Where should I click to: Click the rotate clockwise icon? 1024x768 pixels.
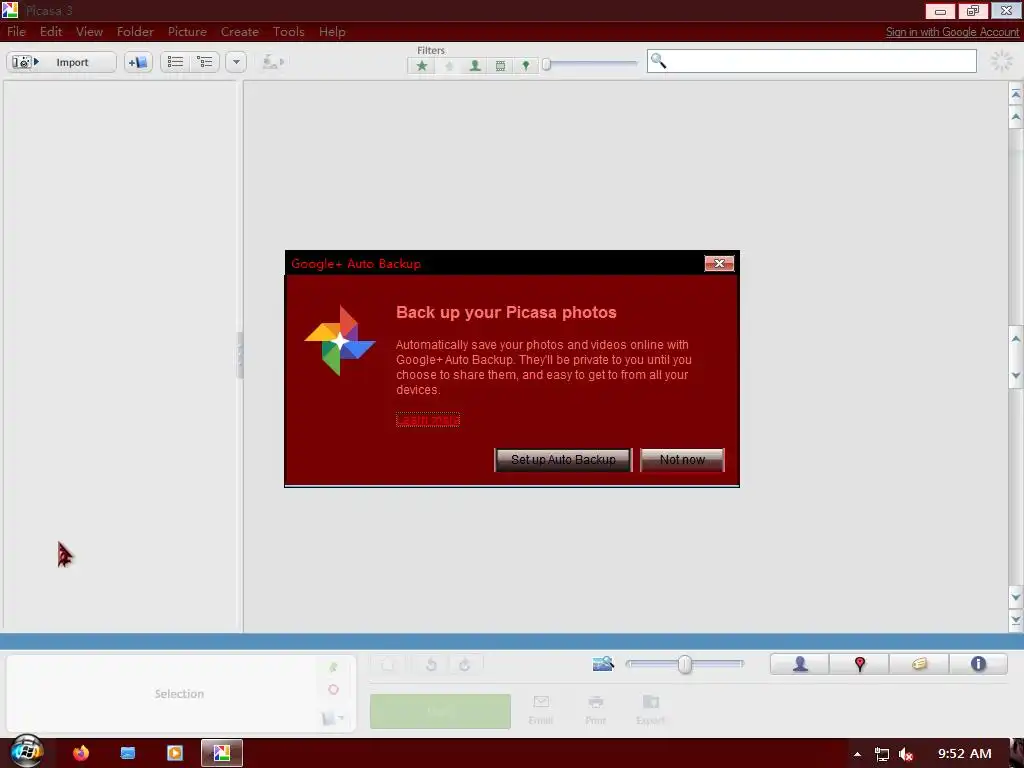click(x=464, y=665)
